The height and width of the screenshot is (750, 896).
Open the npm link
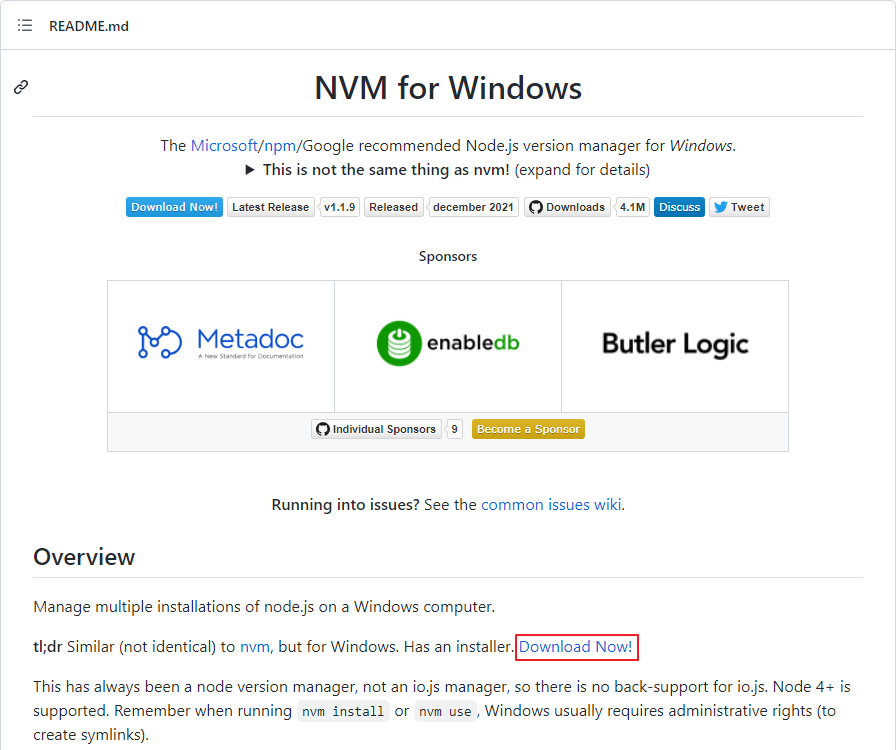coord(280,146)
